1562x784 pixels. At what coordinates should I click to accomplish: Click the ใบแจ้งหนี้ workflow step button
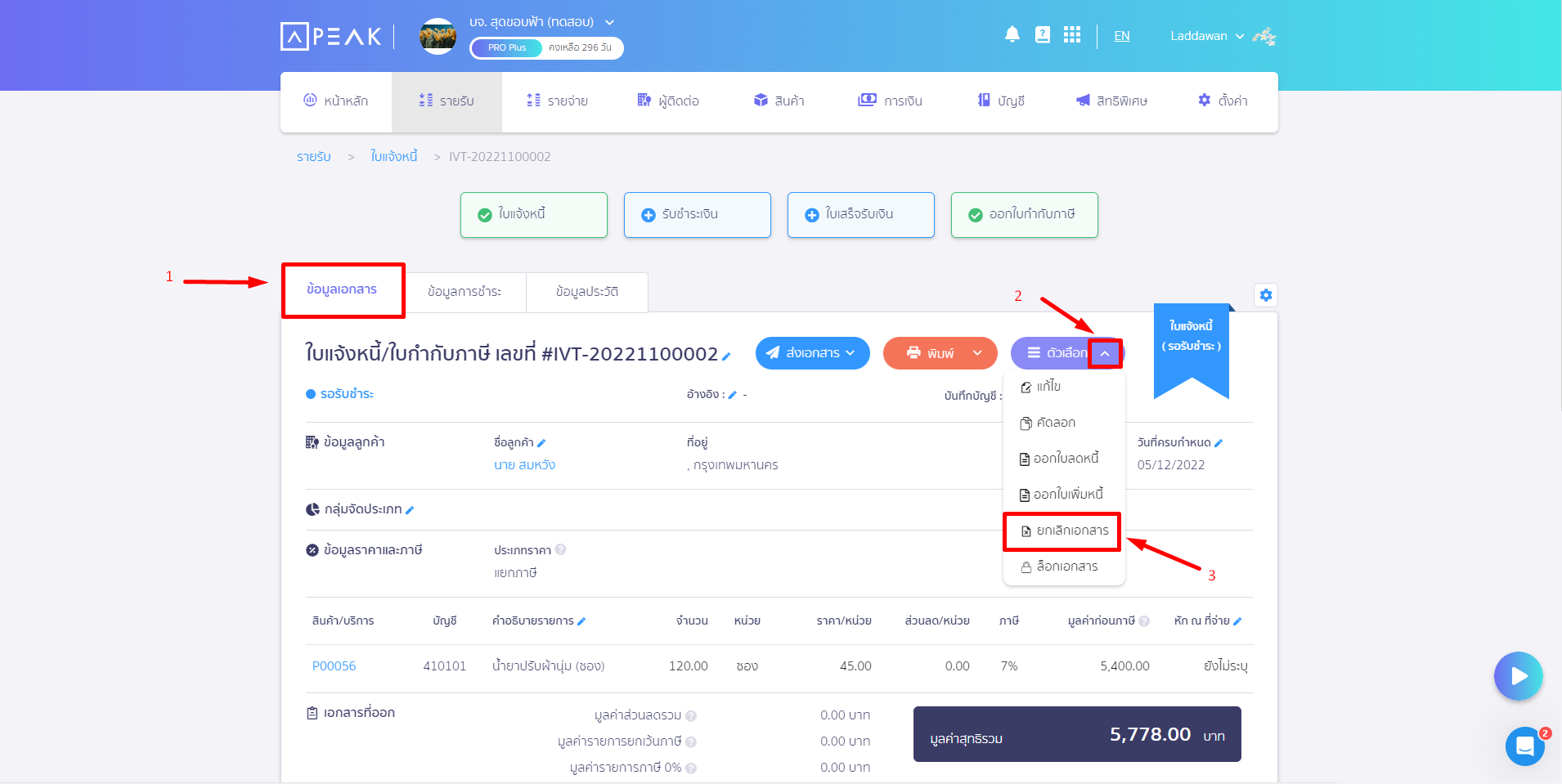[534, 215]
